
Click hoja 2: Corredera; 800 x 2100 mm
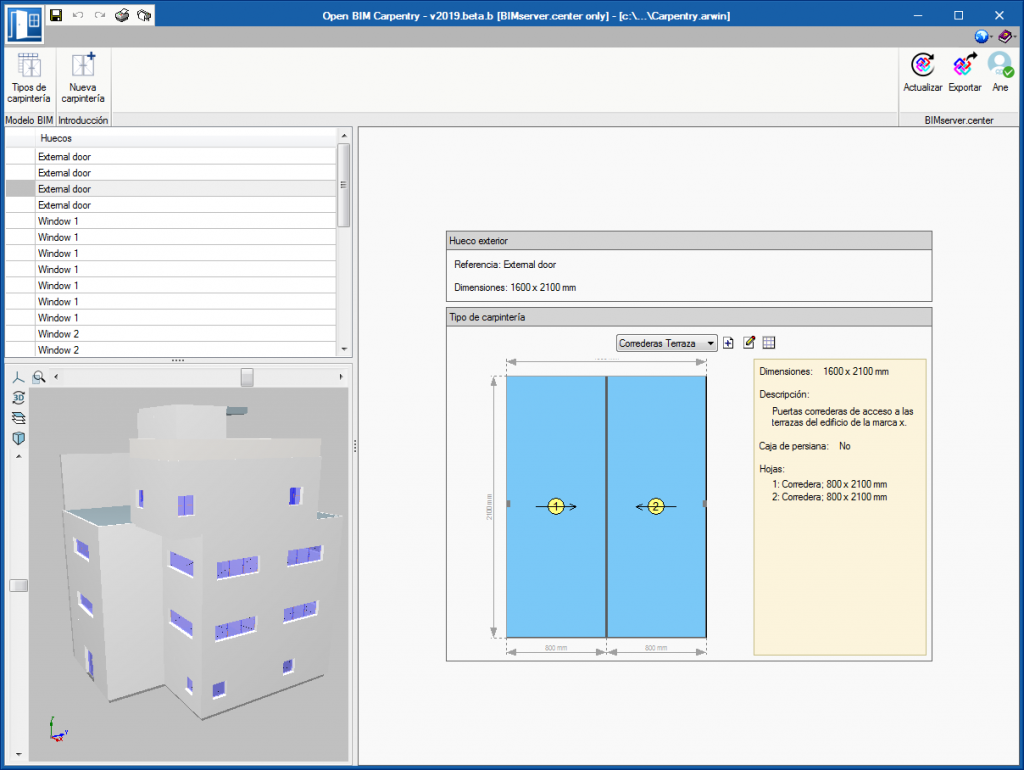[829, 497]
